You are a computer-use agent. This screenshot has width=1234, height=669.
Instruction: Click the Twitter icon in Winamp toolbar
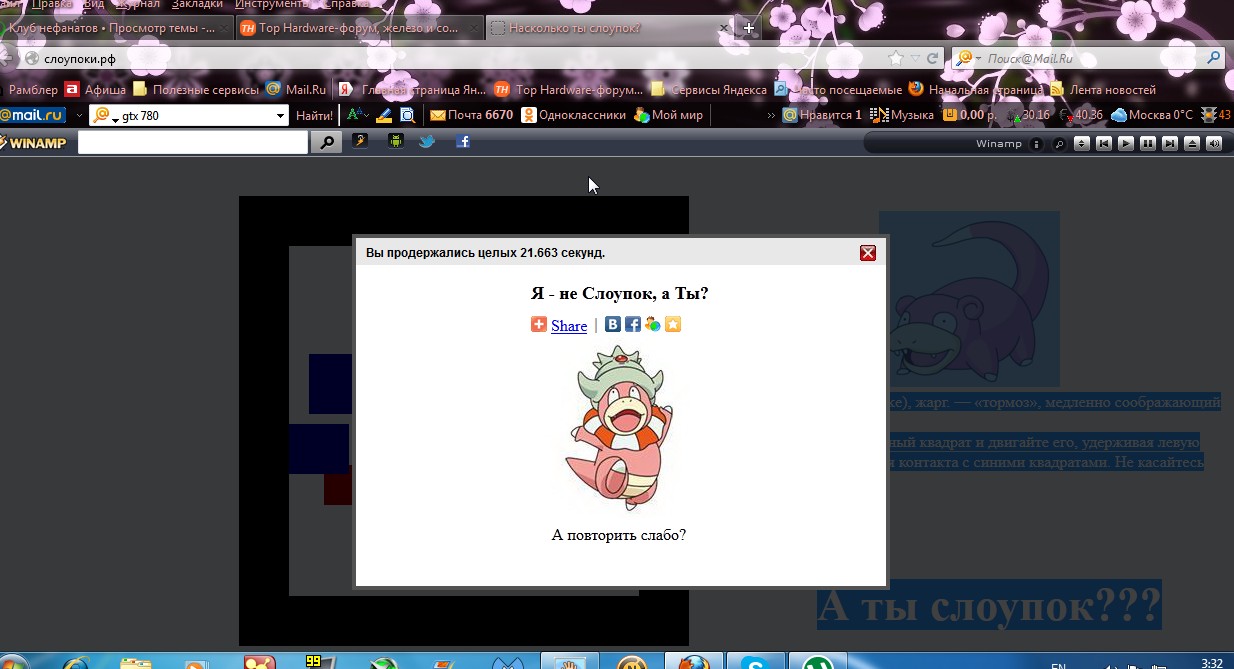point(427,142)
